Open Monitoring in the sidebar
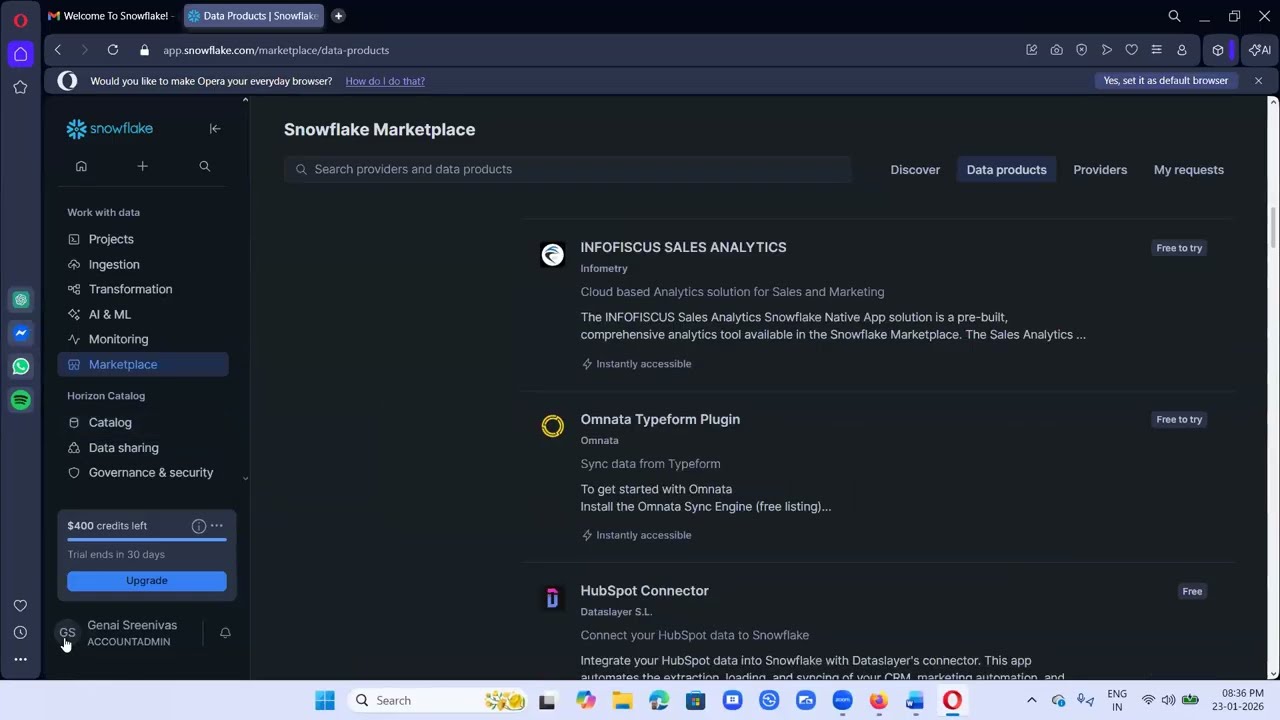 tap(143, 339)
